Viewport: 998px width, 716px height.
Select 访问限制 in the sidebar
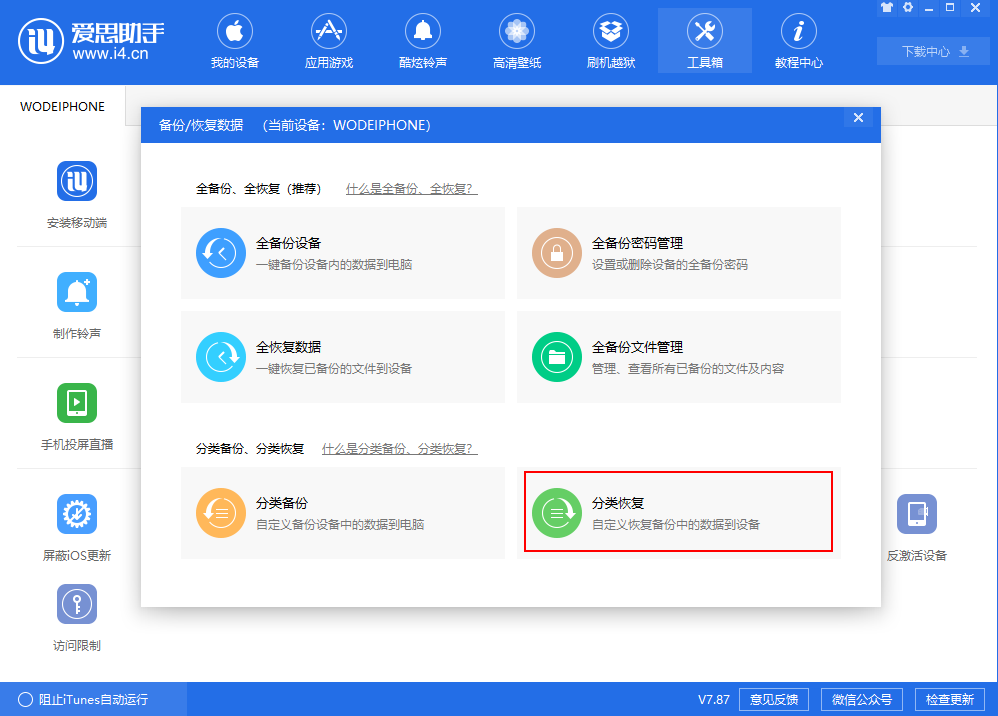click(x=76, y=617)
